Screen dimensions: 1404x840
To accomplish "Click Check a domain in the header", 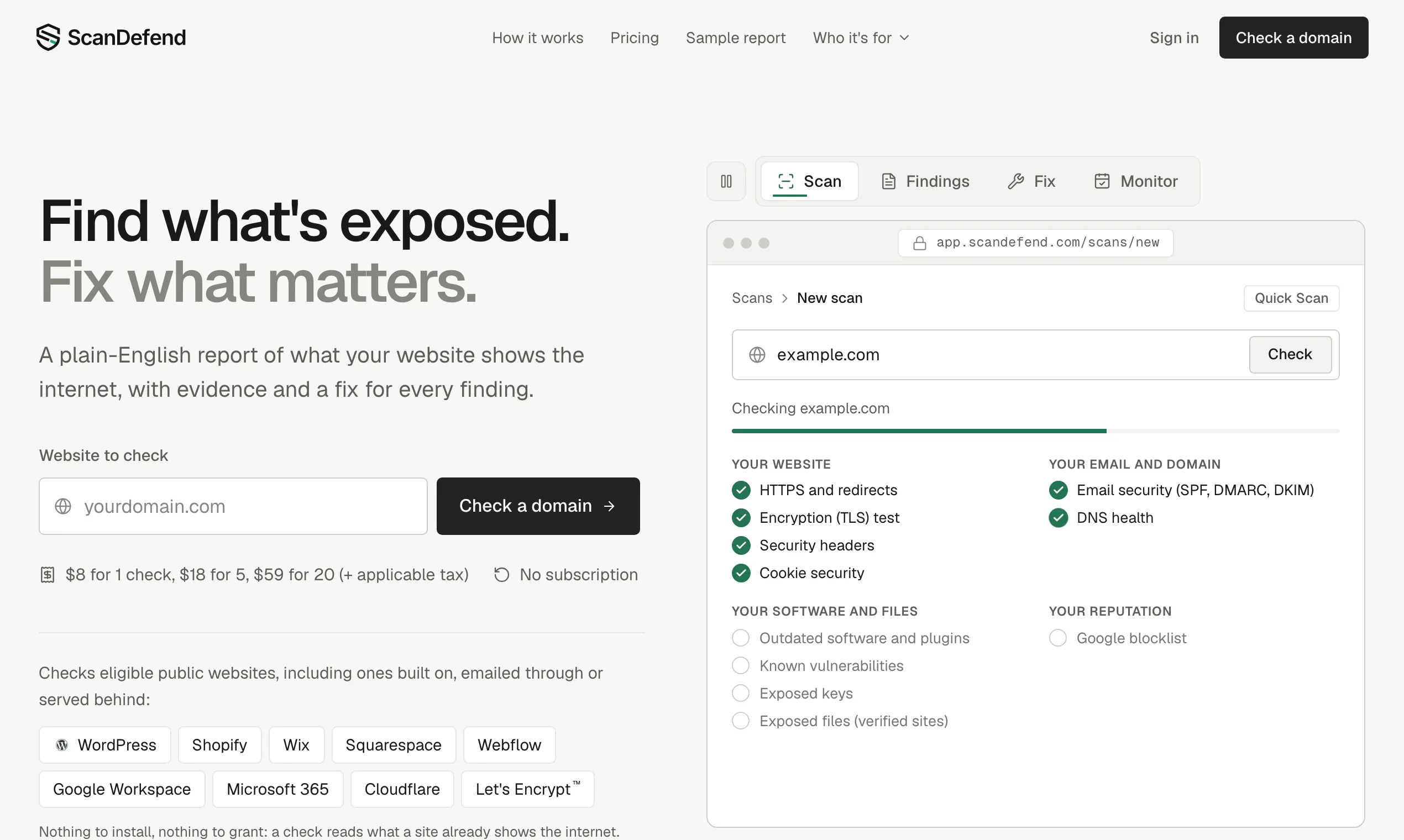I will point(1293,38).
